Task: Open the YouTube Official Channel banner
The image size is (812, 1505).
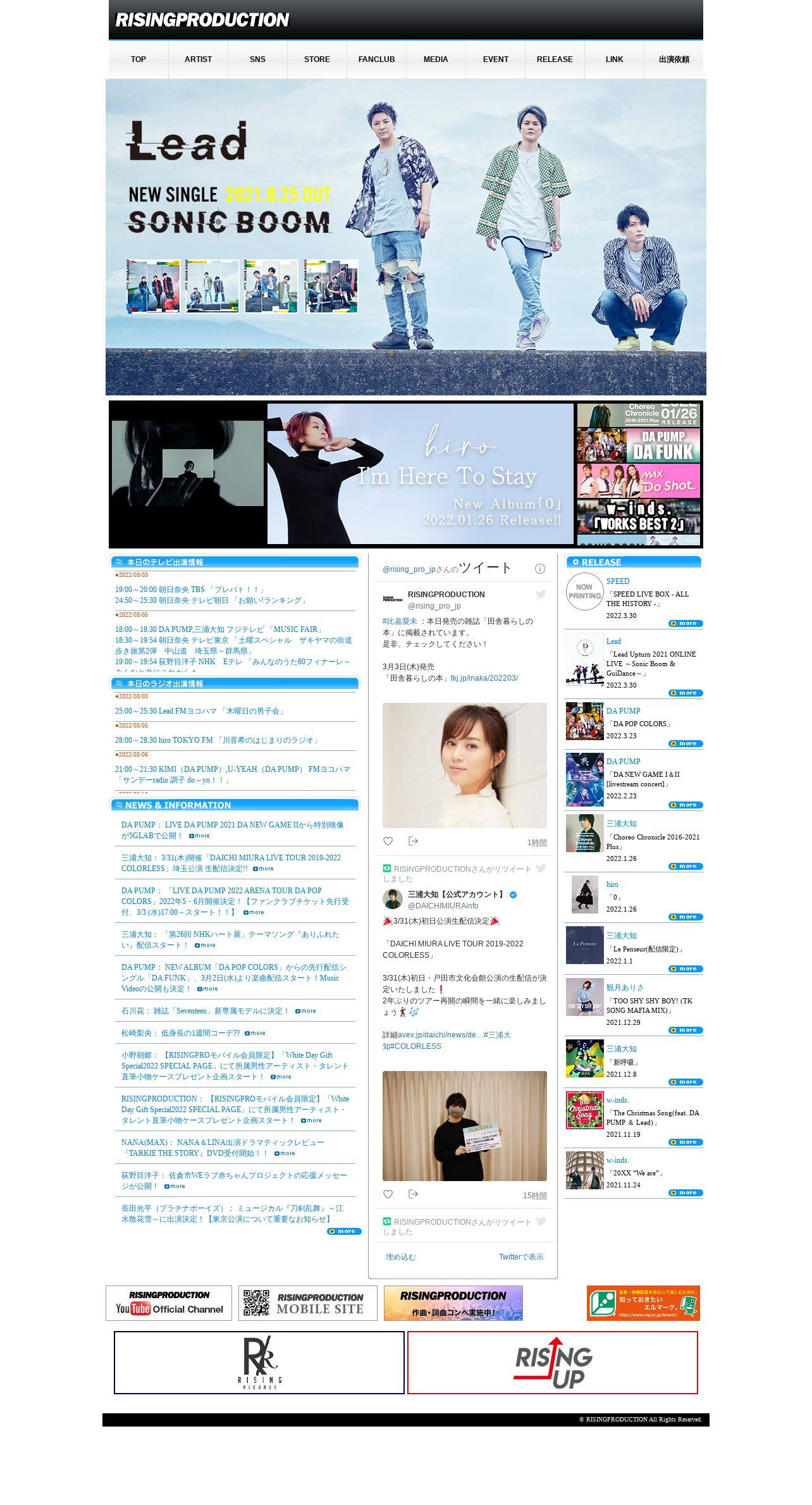Action: coord(169,1303)
